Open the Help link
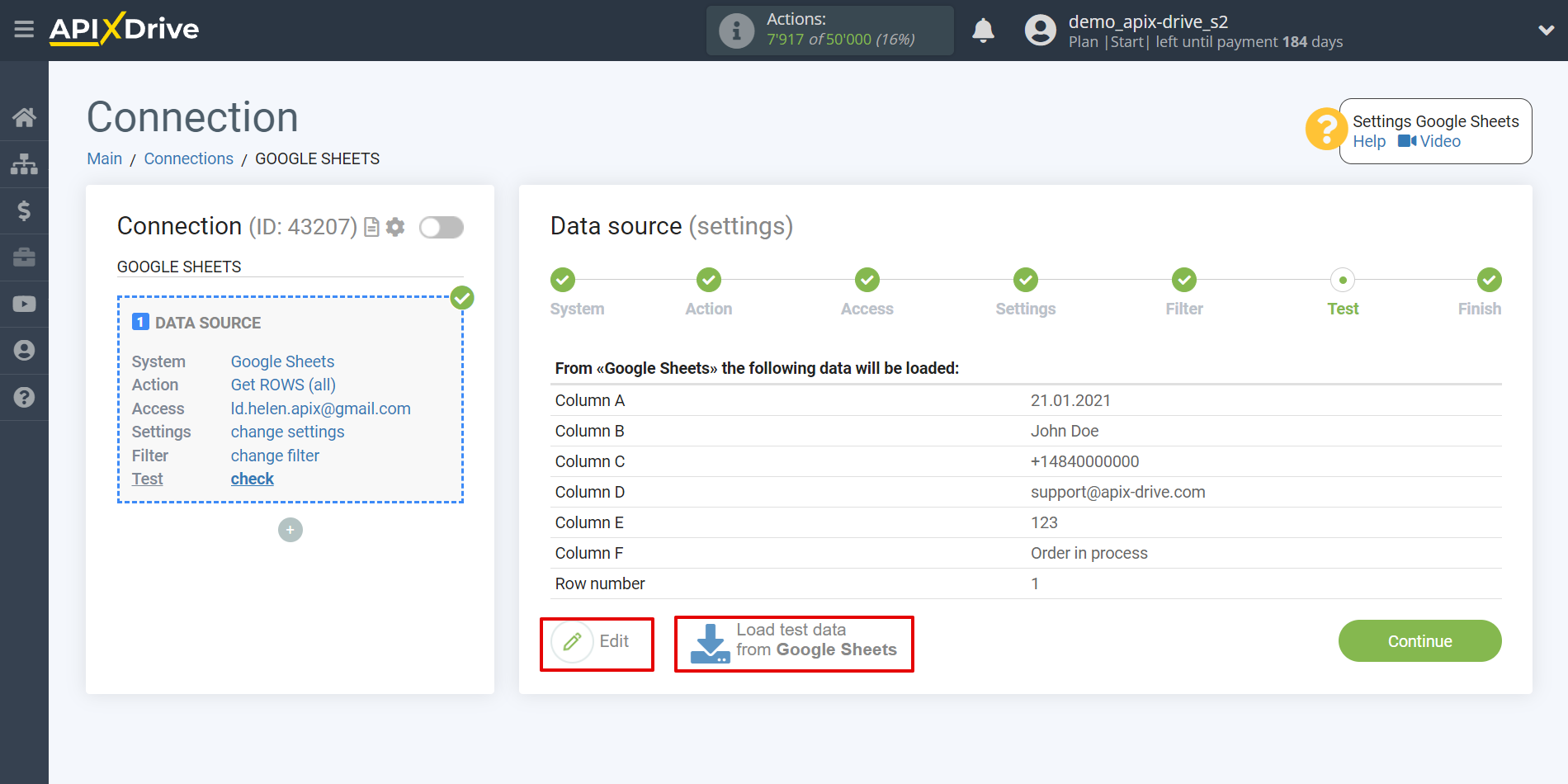 pos(1369,141)
